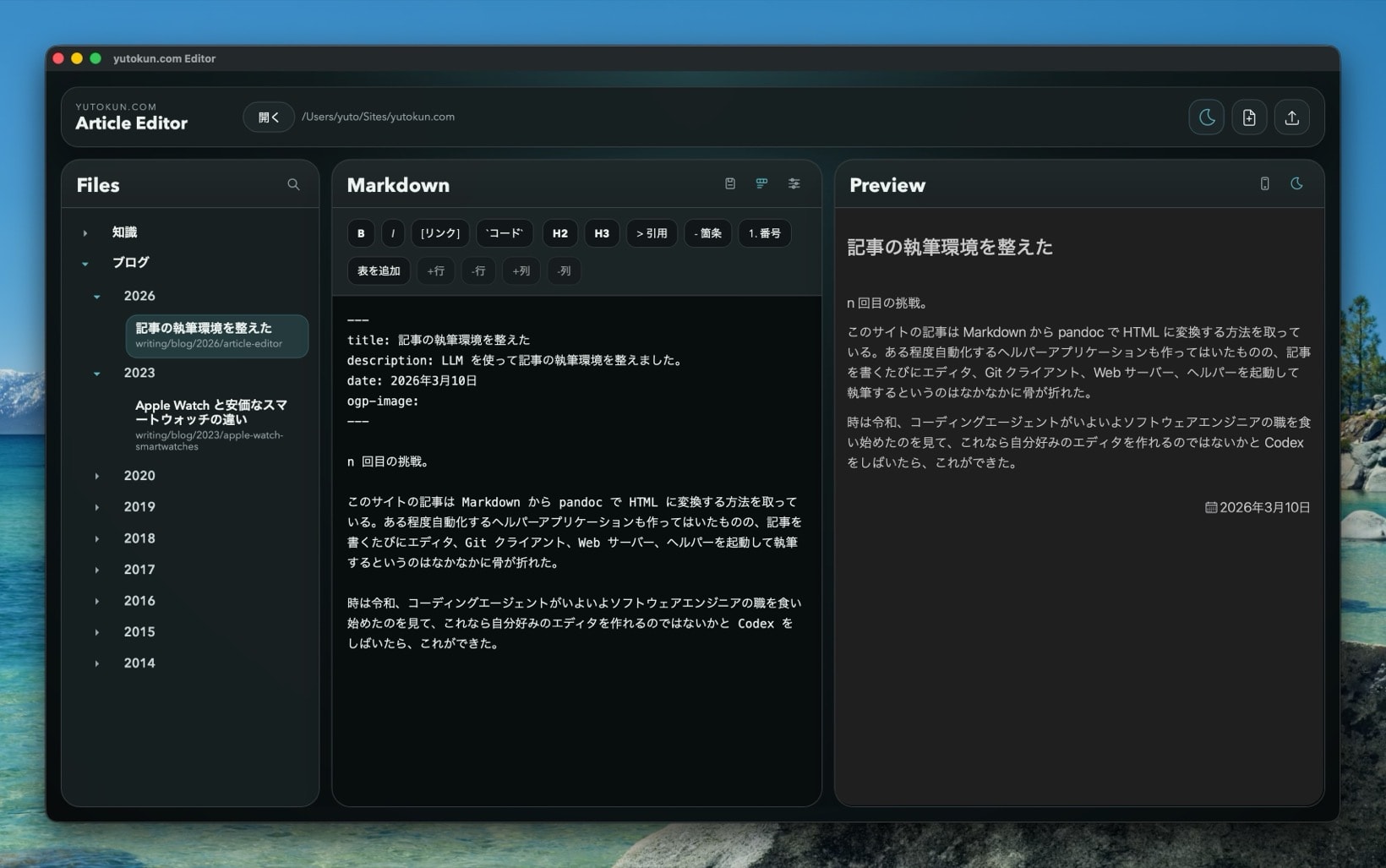Open the Apple Watch article

click(x=211, y=412)
